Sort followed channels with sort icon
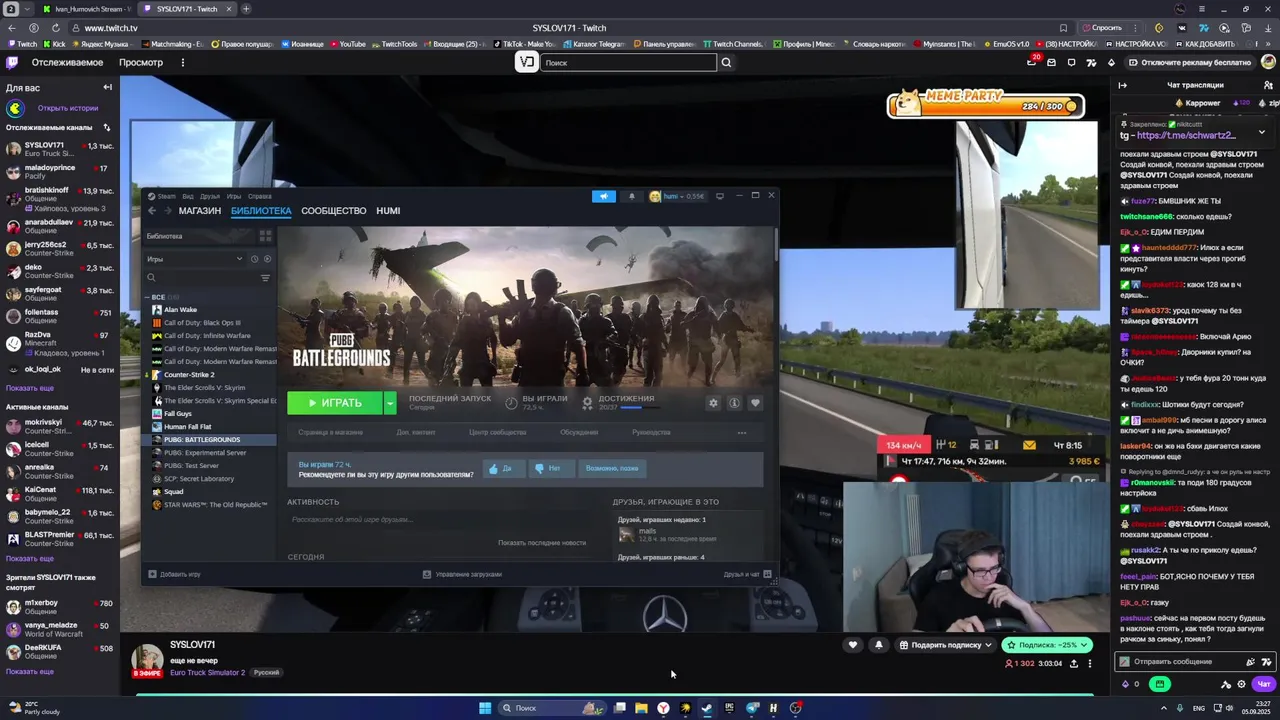Image resolution: width=1280 pixels, height=720 pixels. (x=107, y=127)
